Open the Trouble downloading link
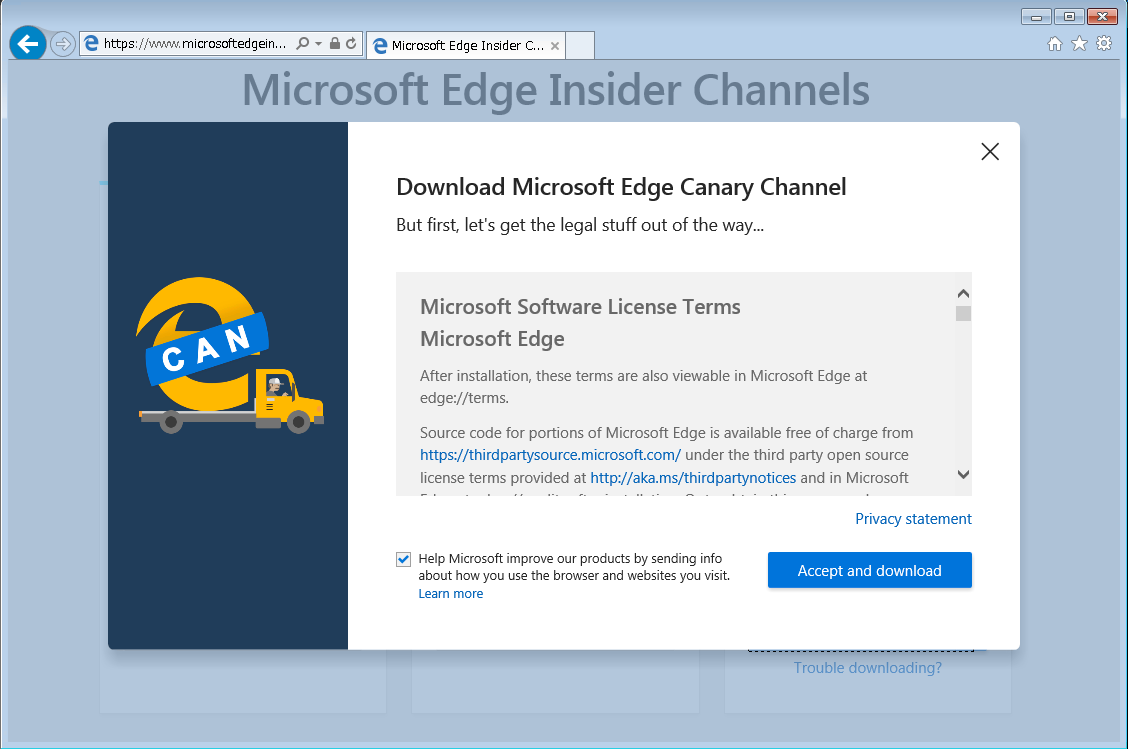 [868, 668]
